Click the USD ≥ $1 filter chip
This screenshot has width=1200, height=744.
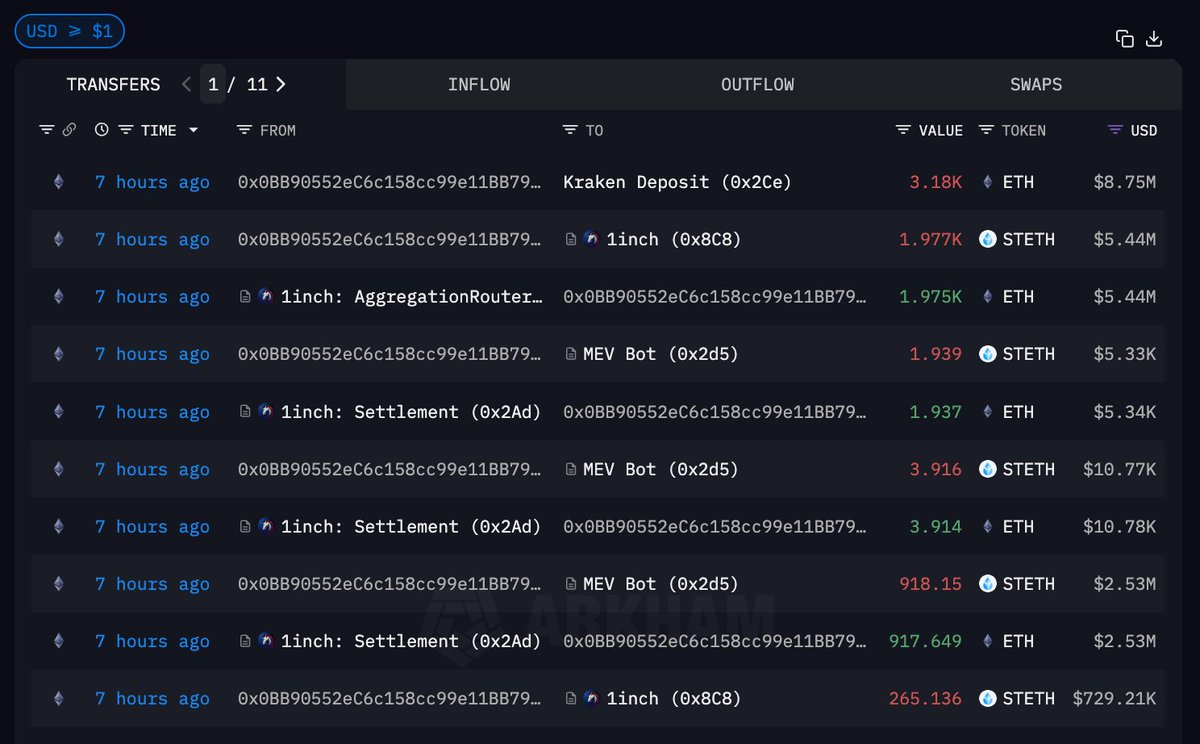click(69, 31)
